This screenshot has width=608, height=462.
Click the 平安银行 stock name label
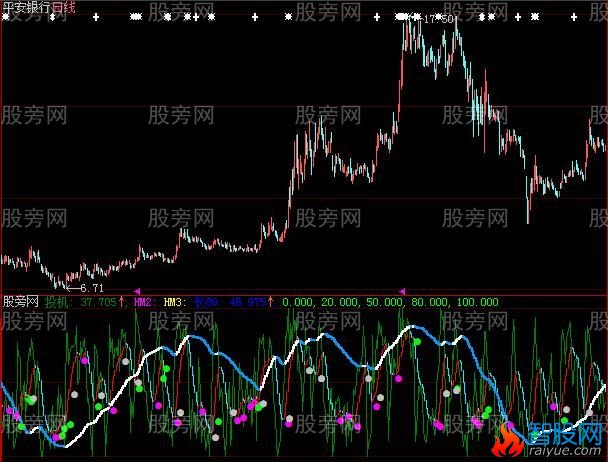(x=27, y=7)
